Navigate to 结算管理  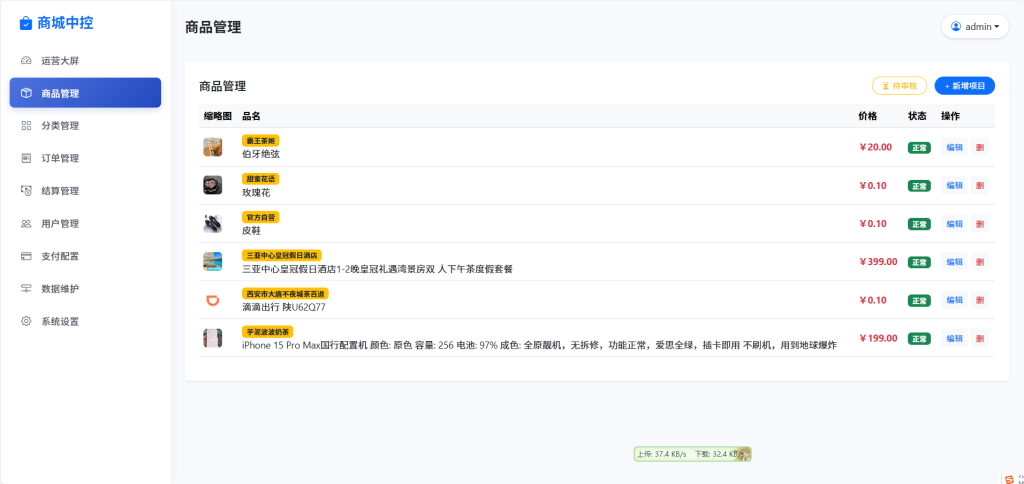coord(85,191)
